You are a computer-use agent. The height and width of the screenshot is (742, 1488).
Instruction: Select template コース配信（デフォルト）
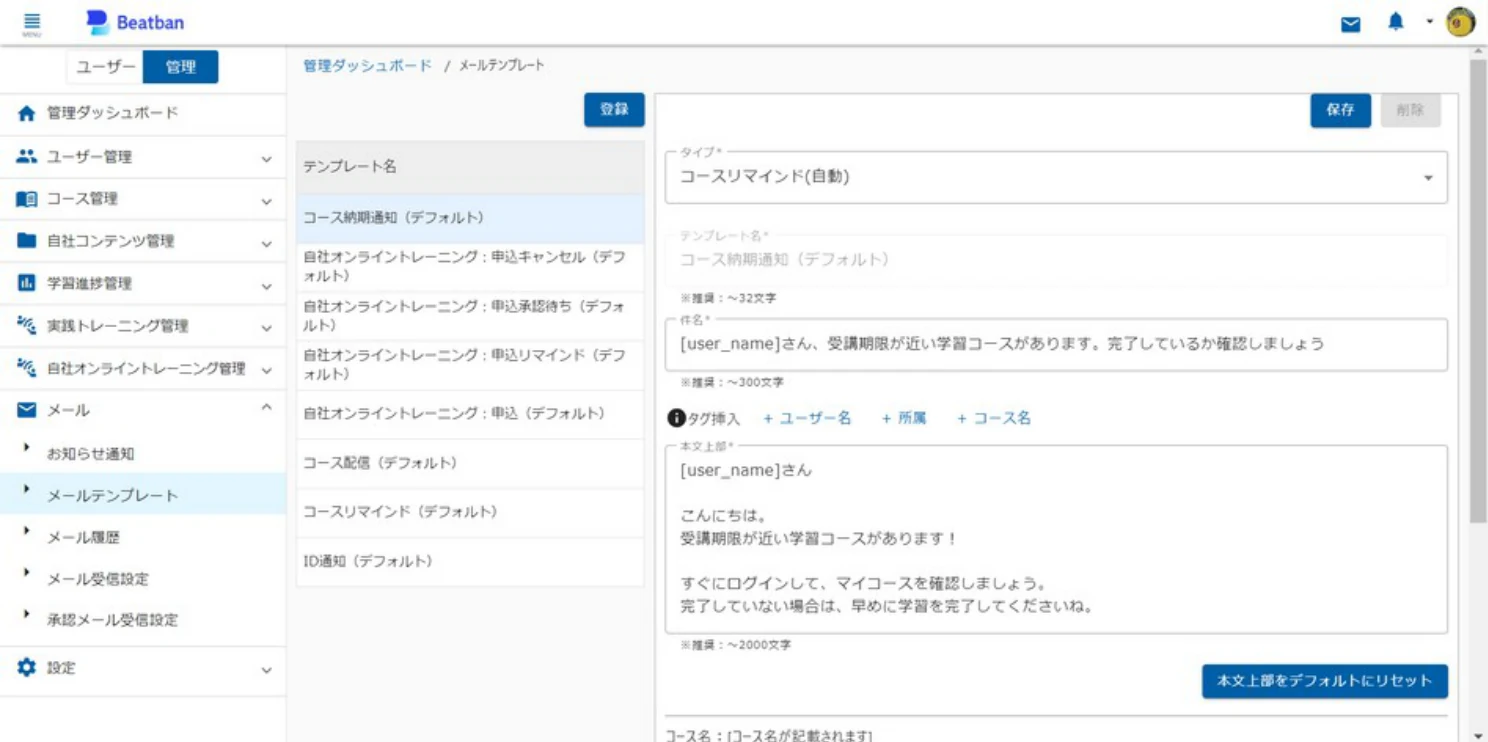tap(470, 464)
